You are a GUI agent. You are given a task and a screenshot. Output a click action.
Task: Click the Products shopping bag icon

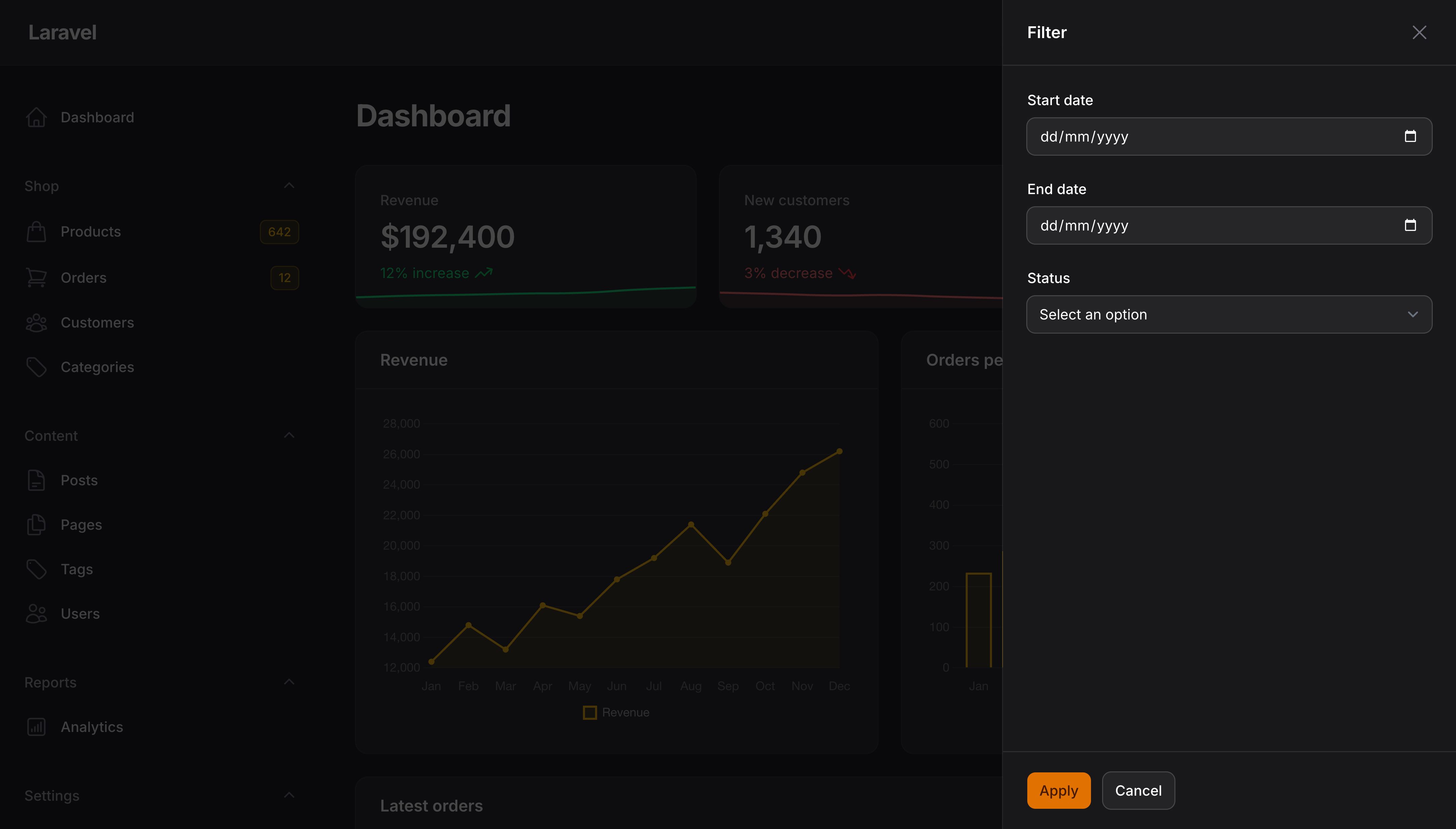click(36, 232)
